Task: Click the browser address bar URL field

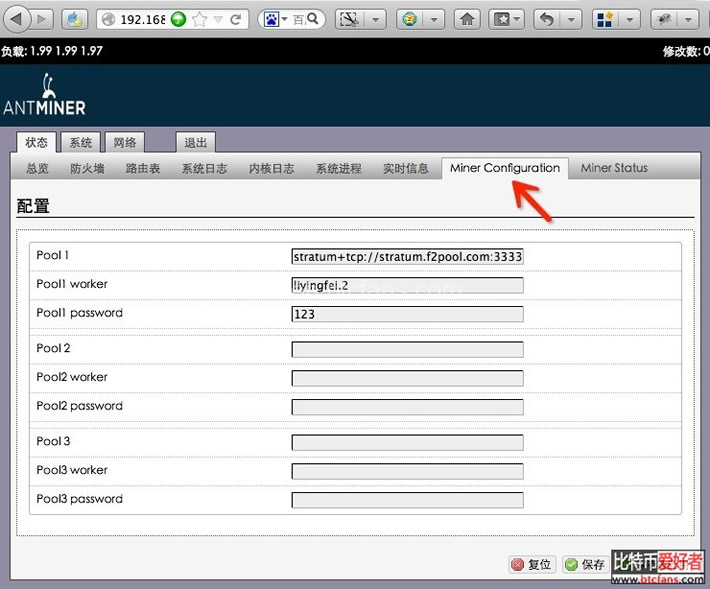Action: coord(143,19)
